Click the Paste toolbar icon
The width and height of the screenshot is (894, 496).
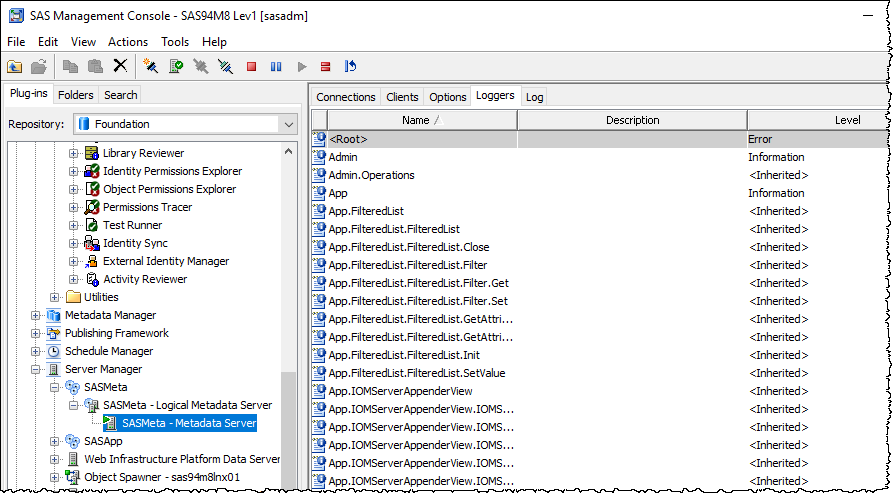pos(95,67)
